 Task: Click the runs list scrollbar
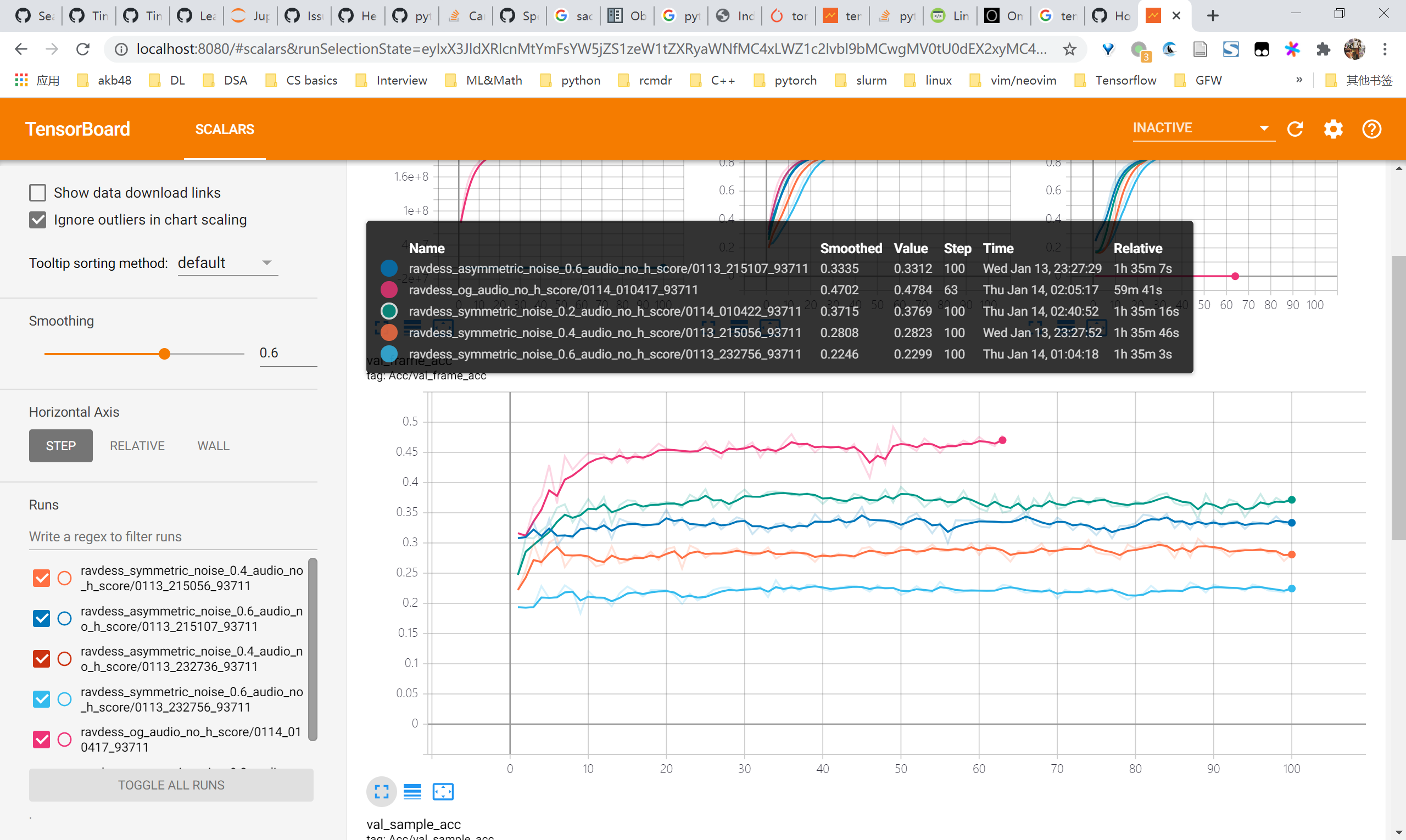(313, 649)
